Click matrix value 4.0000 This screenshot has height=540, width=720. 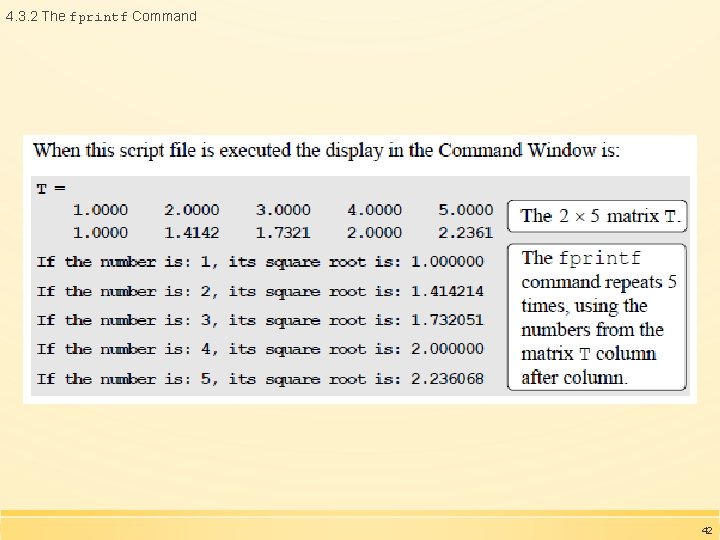coord(375,210)
